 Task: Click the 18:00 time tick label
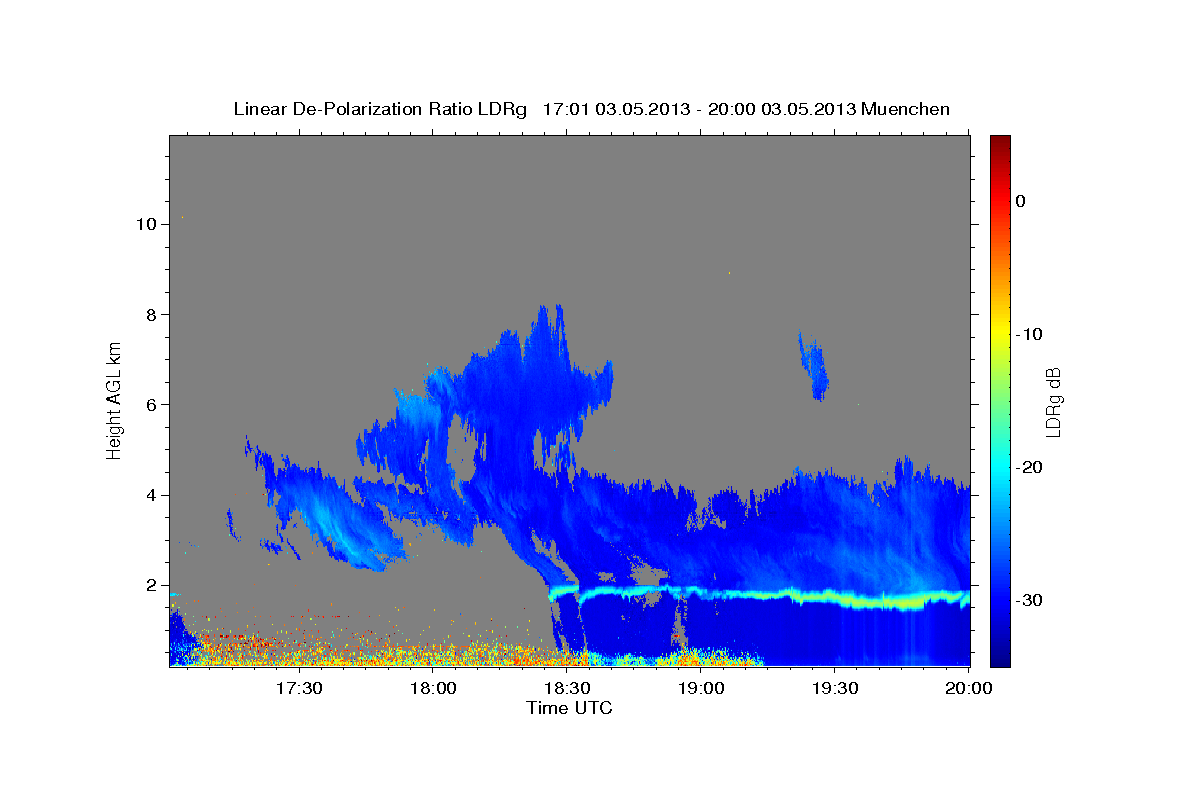(x=433, y=688)
